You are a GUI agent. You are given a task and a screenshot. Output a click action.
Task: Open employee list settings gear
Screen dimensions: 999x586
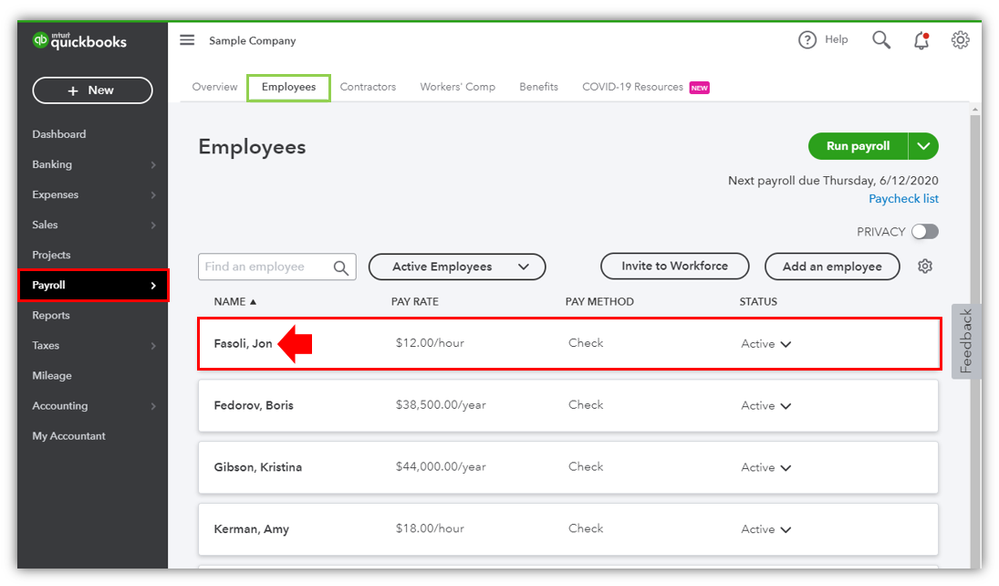[925, 266]
